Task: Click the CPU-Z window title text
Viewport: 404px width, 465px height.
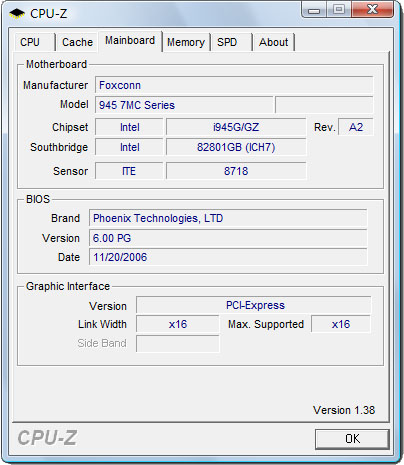Action: [x=49, y=14]
